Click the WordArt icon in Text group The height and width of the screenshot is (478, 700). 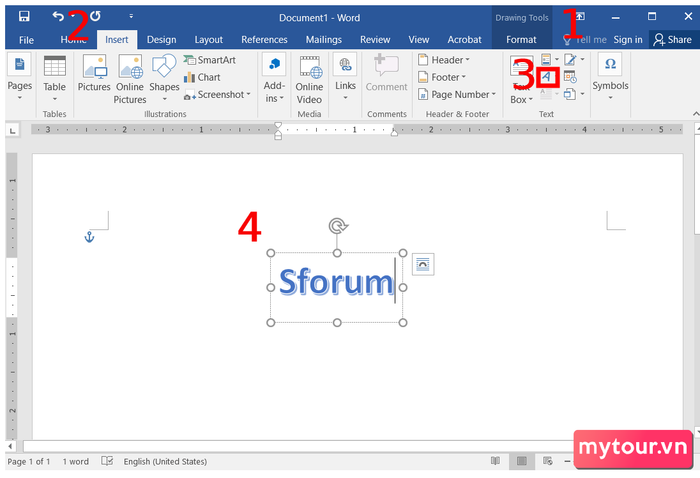[547, 77]
